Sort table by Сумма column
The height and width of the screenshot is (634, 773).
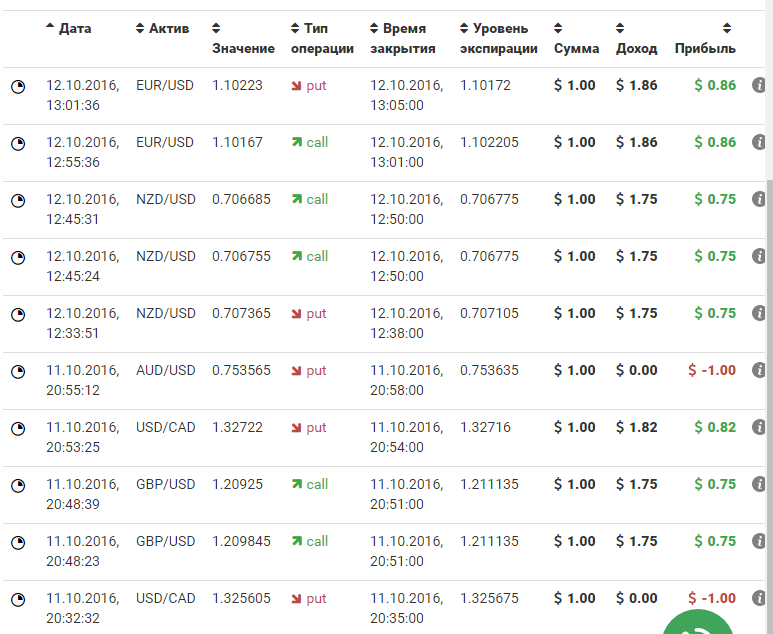pyautogui.click(x=576, y=38)
